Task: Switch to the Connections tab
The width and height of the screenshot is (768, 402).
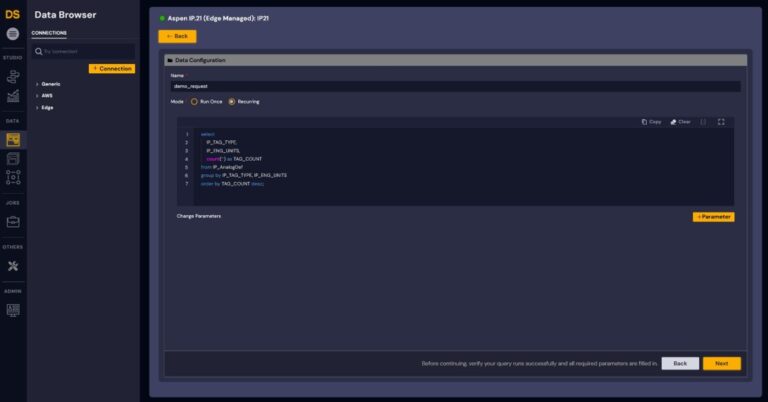Action: coord(49,33)
